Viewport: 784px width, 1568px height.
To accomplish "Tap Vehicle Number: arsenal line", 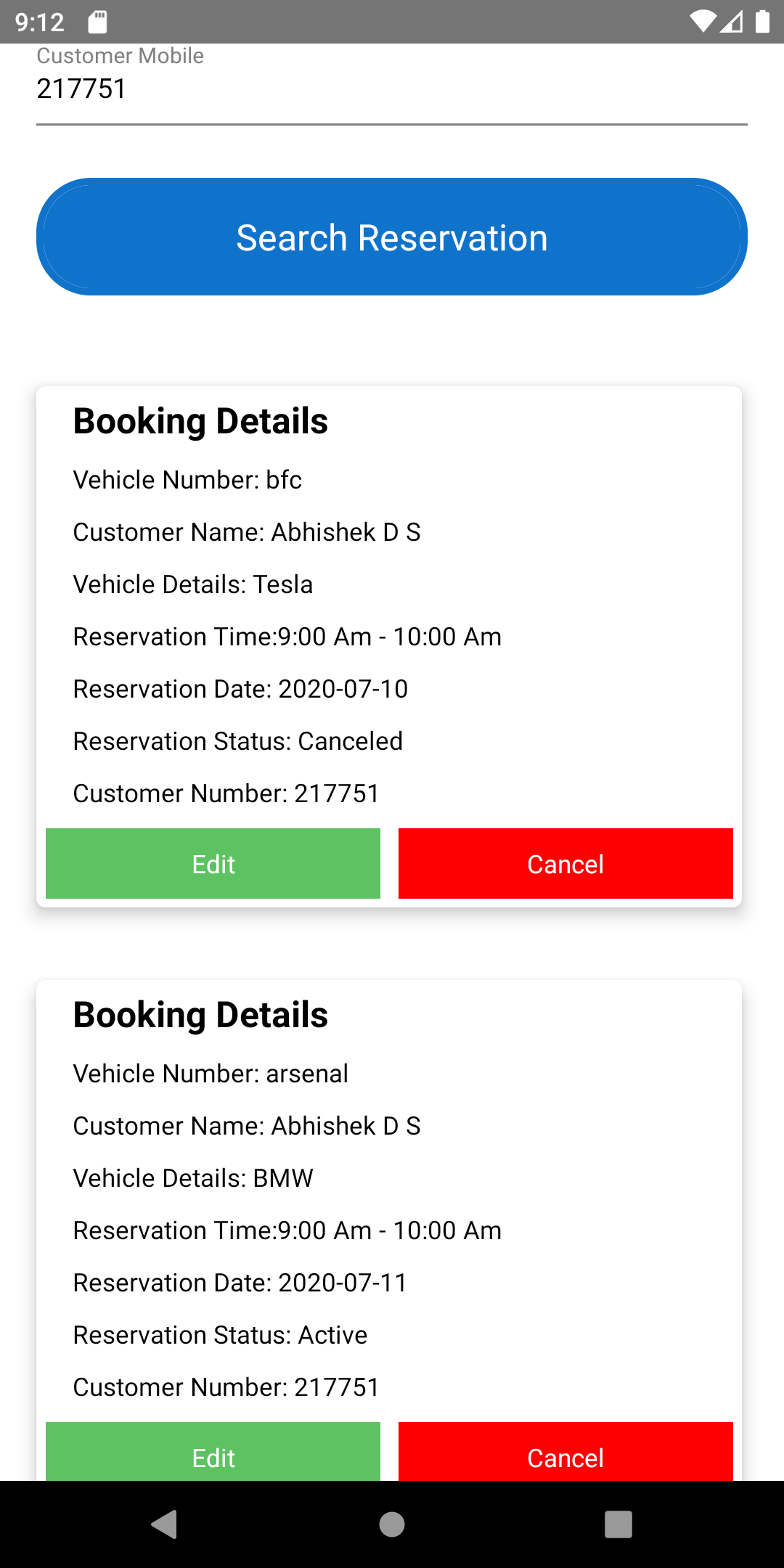I will (211, 1074).
